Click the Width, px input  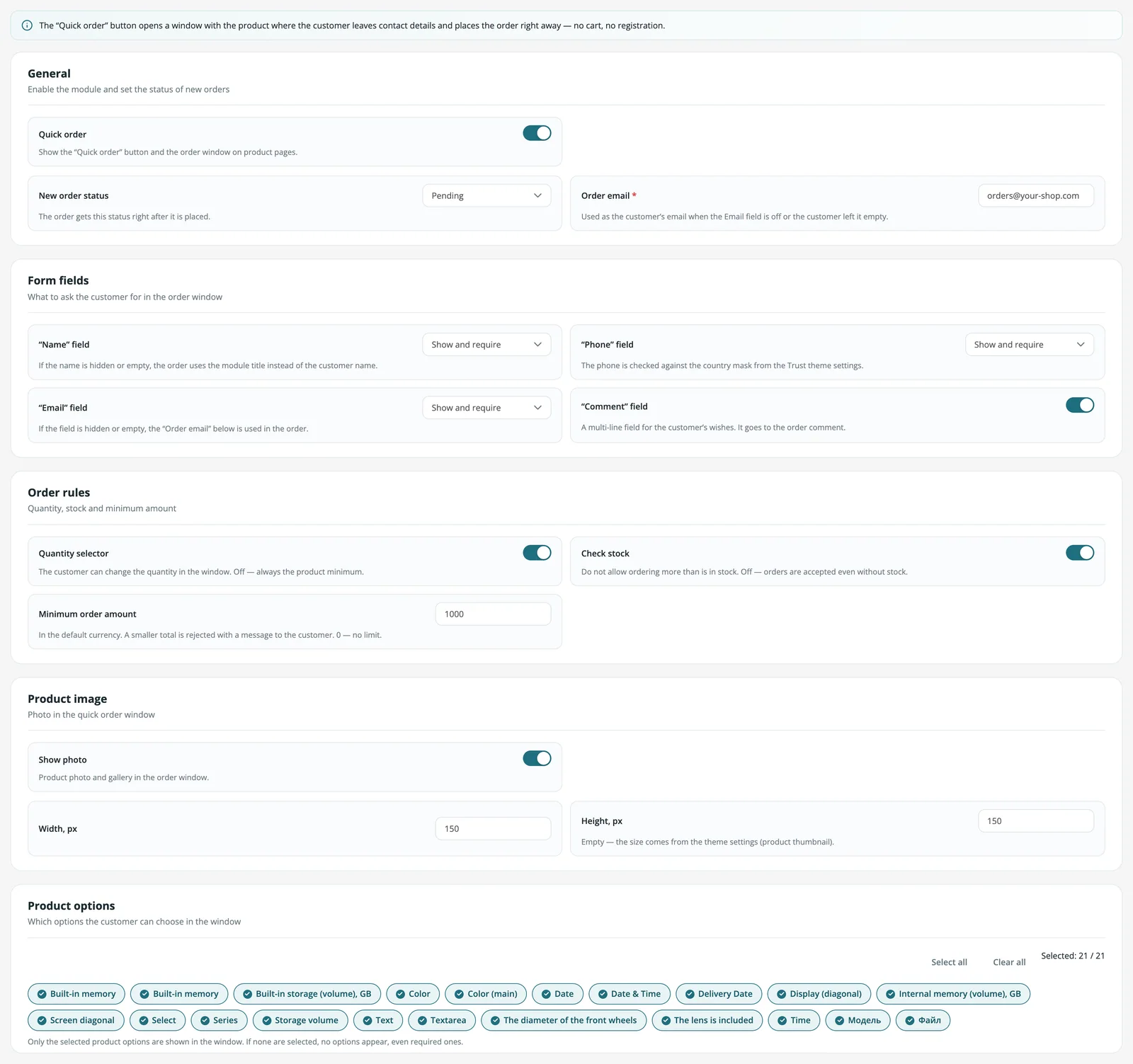click(x=493, y=828)
